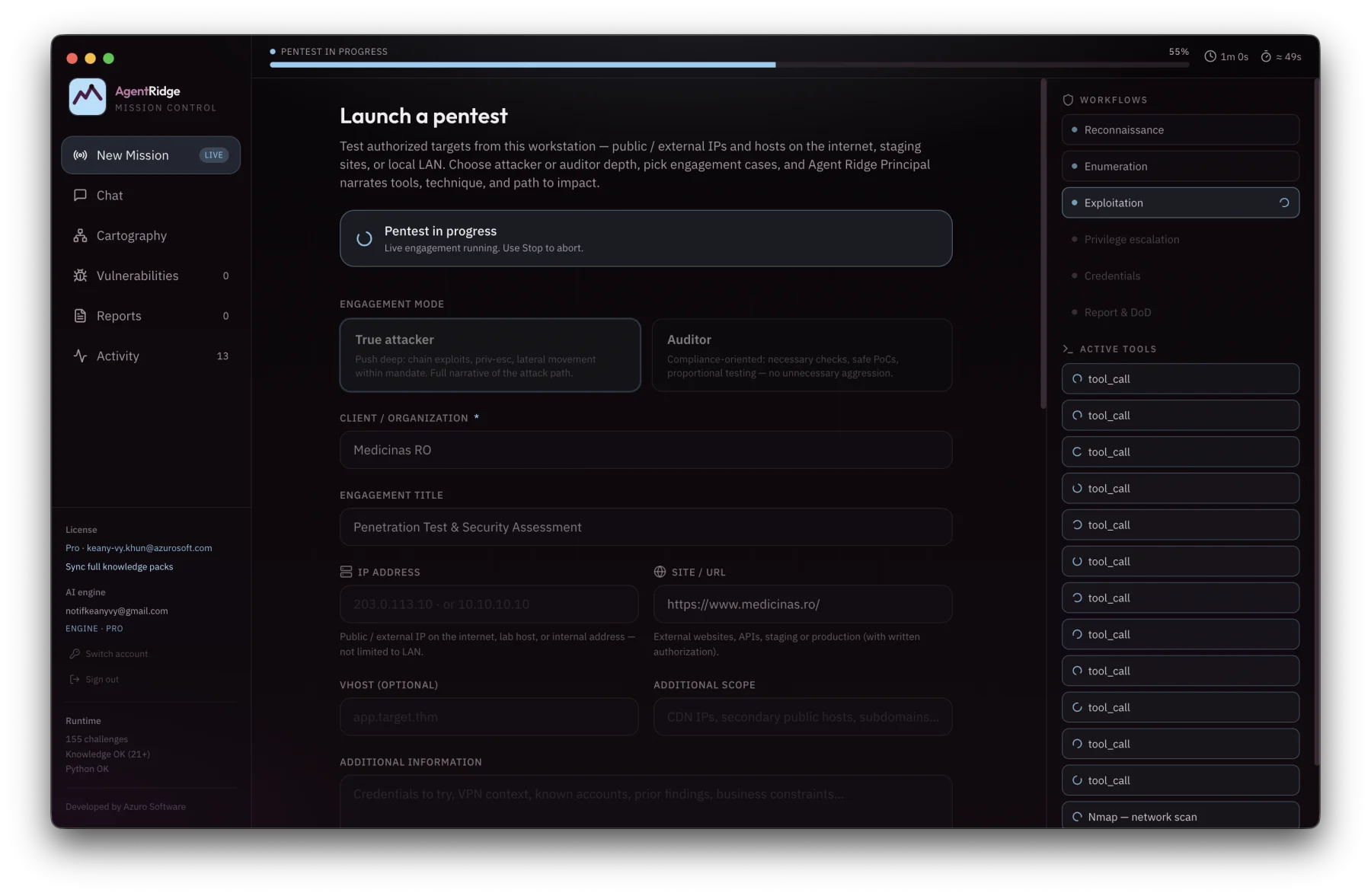Focus the Client / Organization field

click(x=646, y=450)
